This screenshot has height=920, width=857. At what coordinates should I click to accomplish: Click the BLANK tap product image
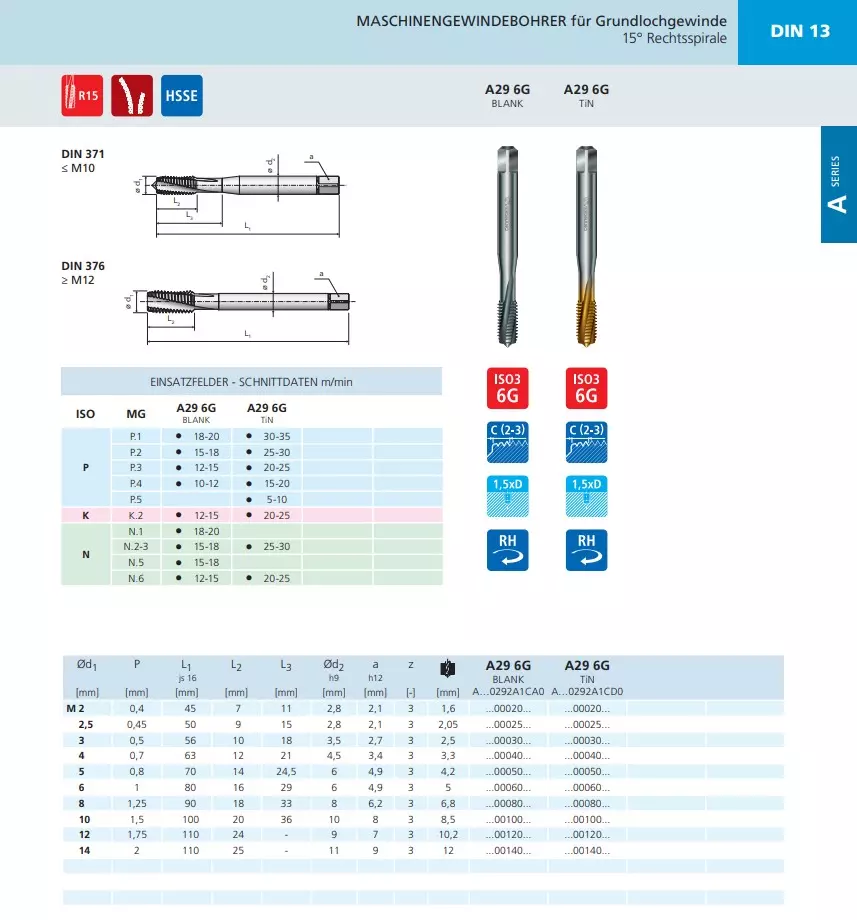tap(507, 245)
